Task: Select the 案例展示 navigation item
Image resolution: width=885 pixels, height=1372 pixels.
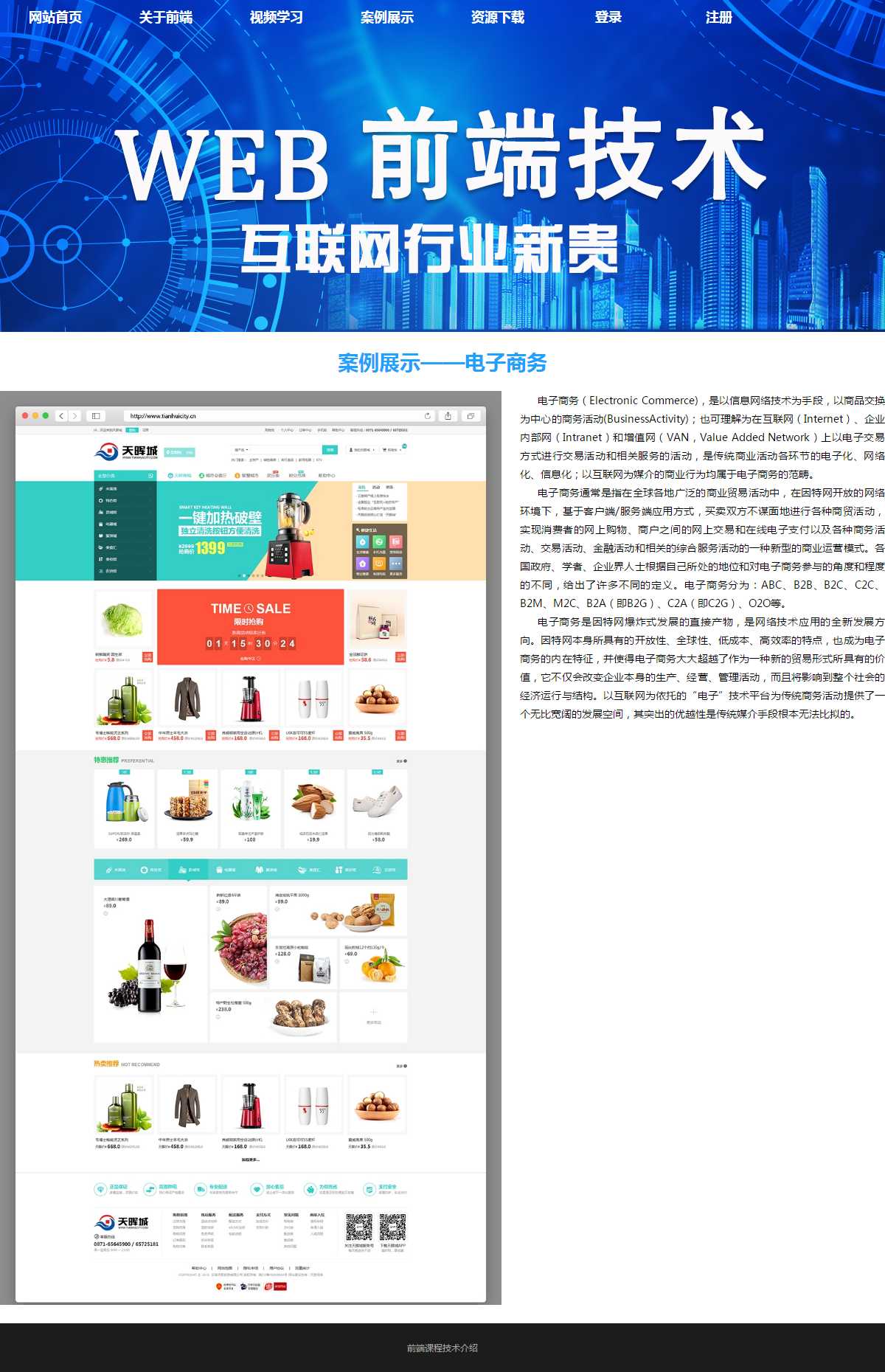Action: [x=387, y=17]
